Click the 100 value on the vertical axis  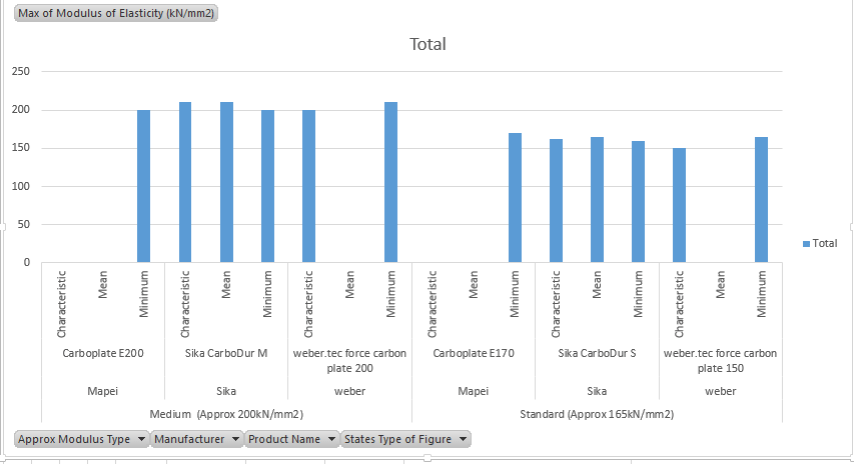click(21, 186)
